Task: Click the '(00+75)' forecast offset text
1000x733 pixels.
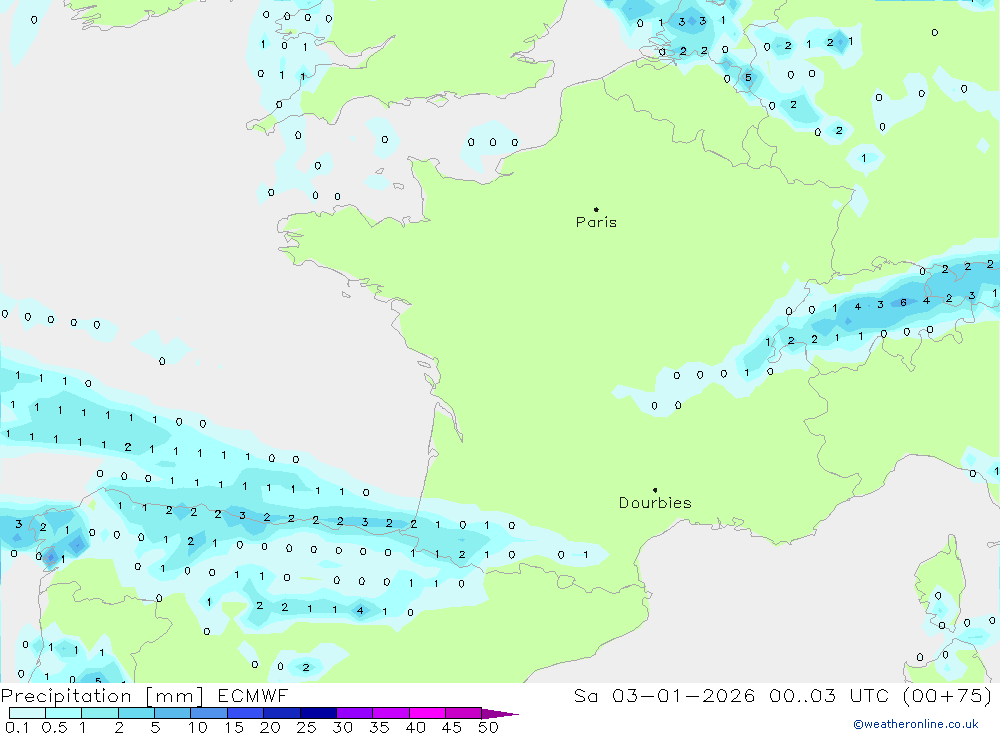Action: point(948,696)
